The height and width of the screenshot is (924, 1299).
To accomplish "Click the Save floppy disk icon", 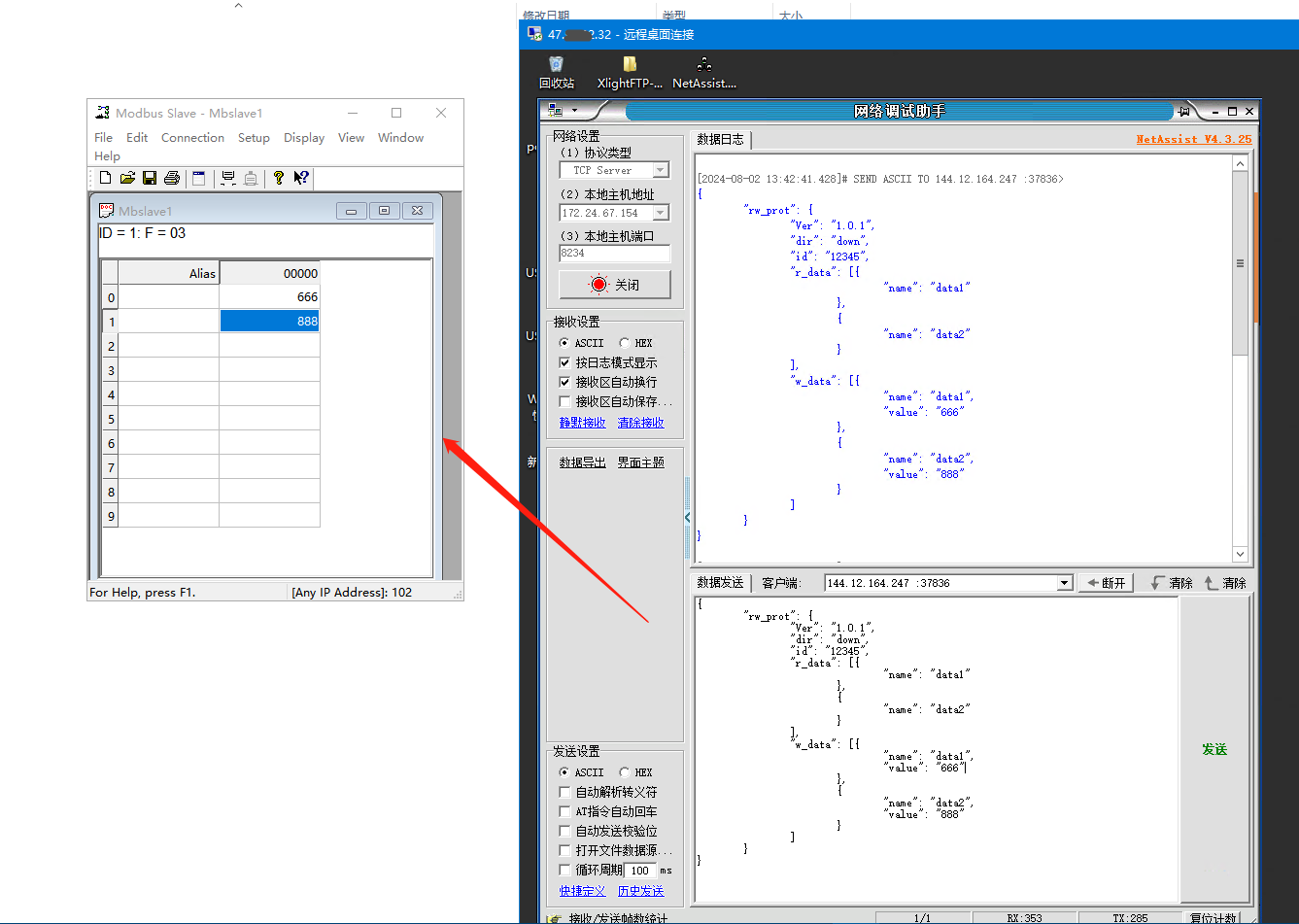I will point(150,178).
